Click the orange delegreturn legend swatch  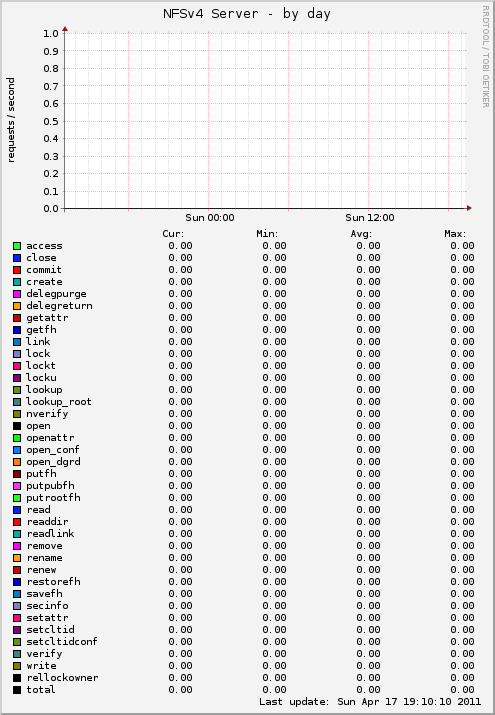click(17, 306)
